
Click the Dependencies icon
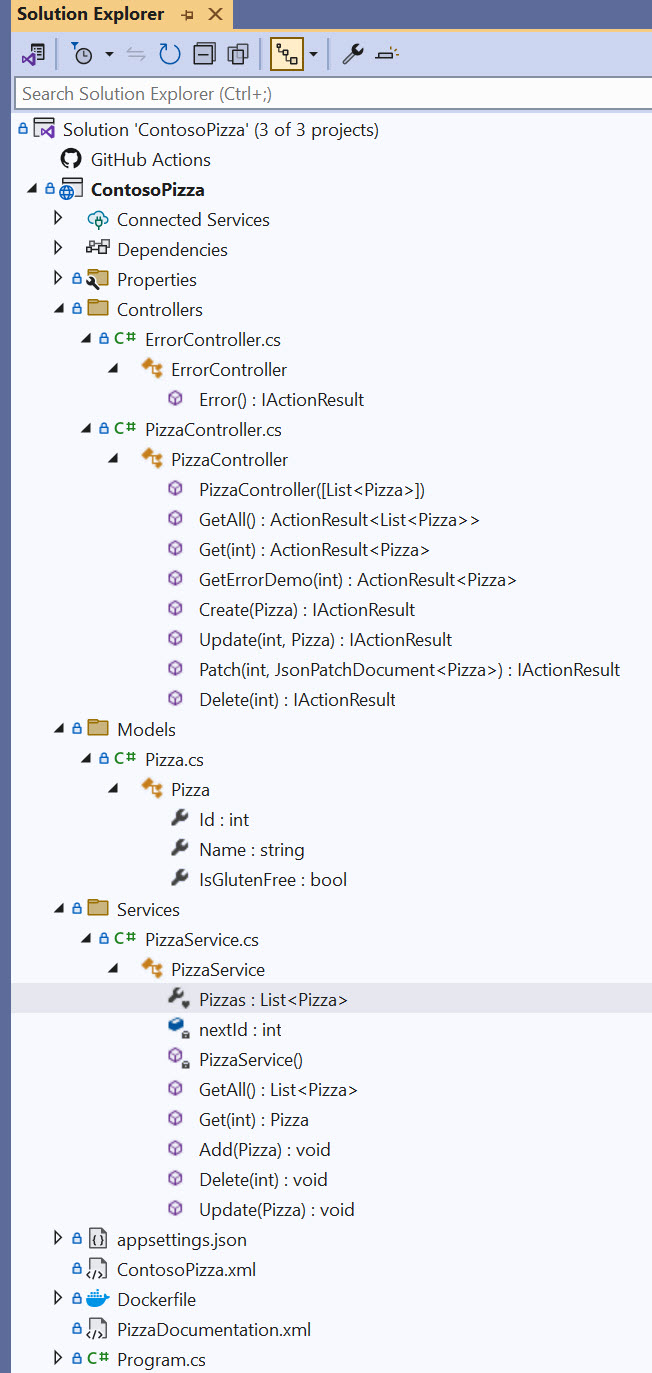(x=98, y=249)
